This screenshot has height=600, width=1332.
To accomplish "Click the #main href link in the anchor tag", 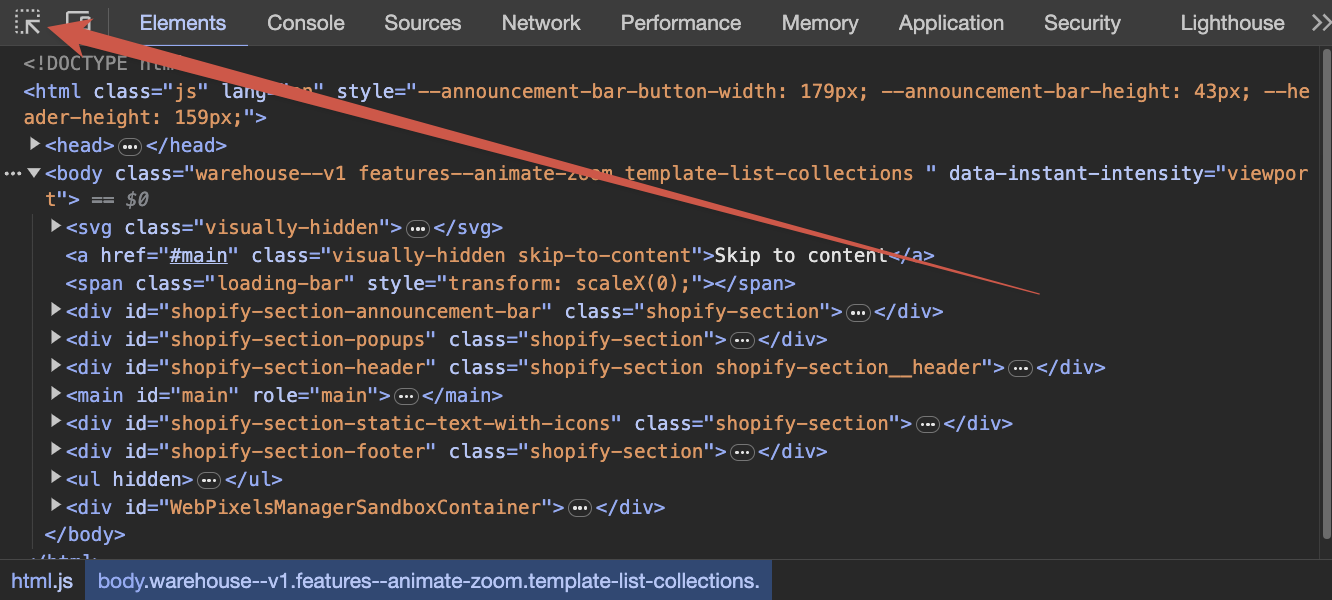I will click(x=200, y=255).
